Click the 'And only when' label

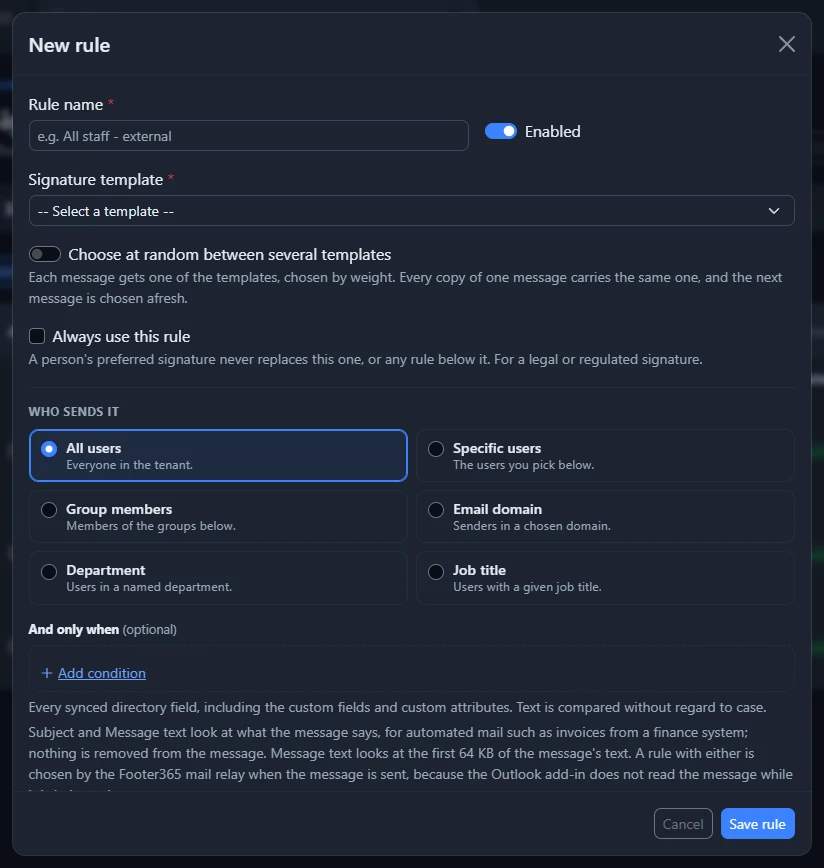pos(74,629)
